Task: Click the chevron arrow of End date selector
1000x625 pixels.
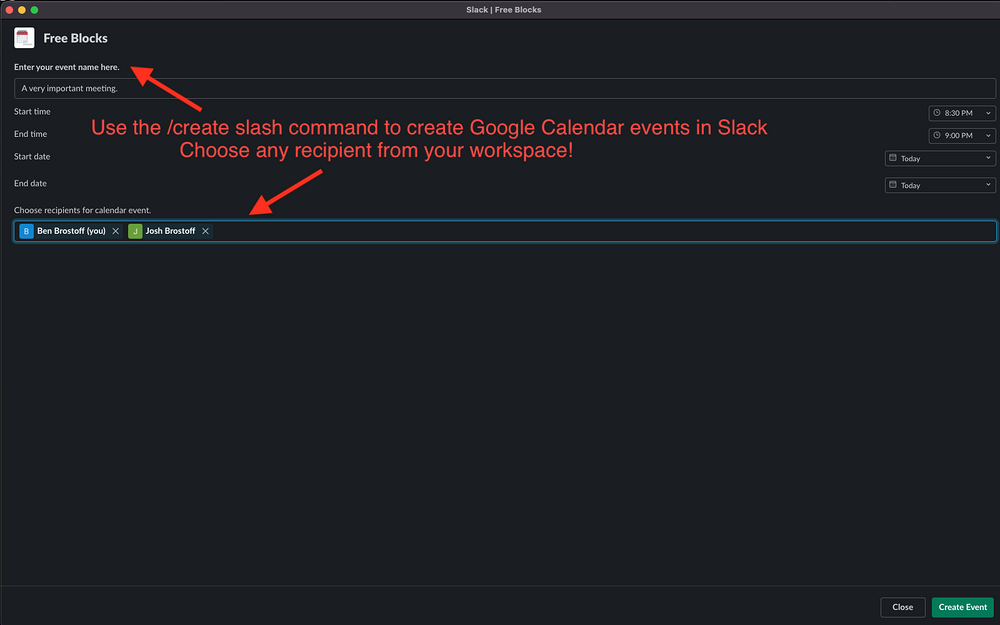Action: 989,184
